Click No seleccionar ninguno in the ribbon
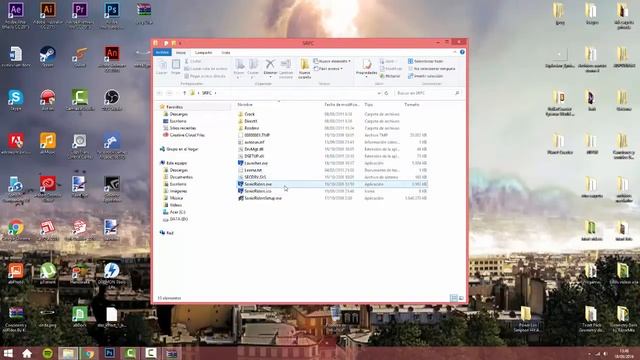This screenshot has height=360, width=640. click(x=431, y=69)
